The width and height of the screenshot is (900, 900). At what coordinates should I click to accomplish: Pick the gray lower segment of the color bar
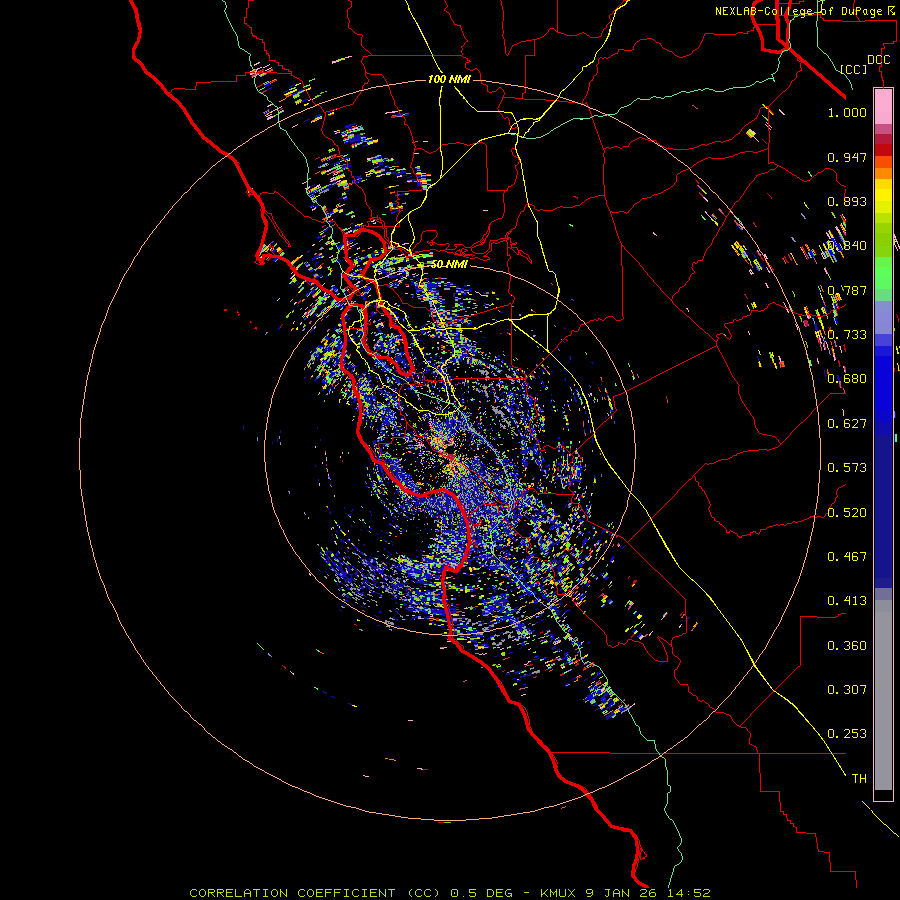tap(883, 695)
